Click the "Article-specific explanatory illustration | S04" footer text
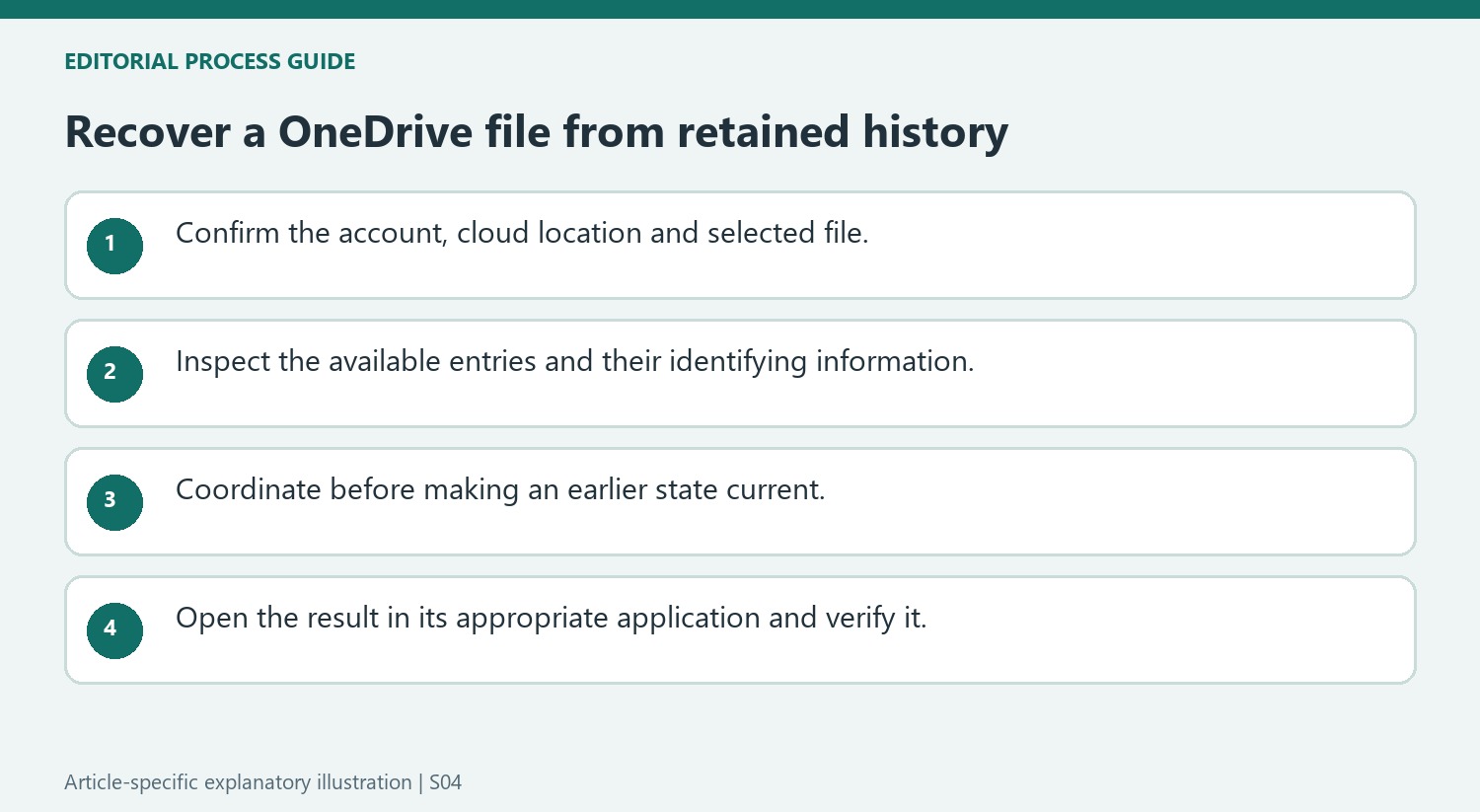Viewport: 1480px width, 812px height. pyautogui.click(x=263, y=782)
